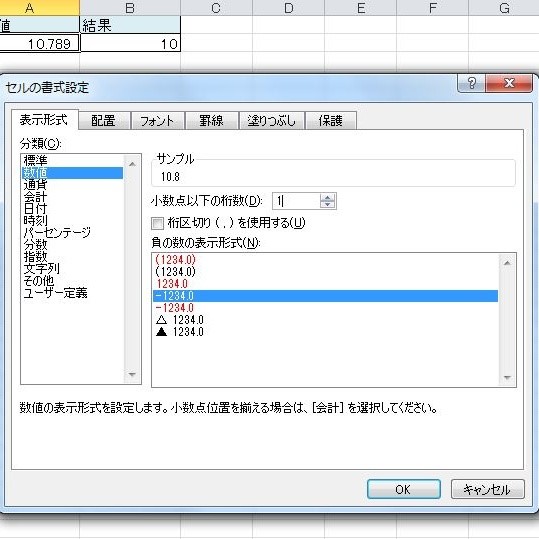539x539 pixels.
Task: Select black (1234.0) negative format
Action: coord(325,272)
